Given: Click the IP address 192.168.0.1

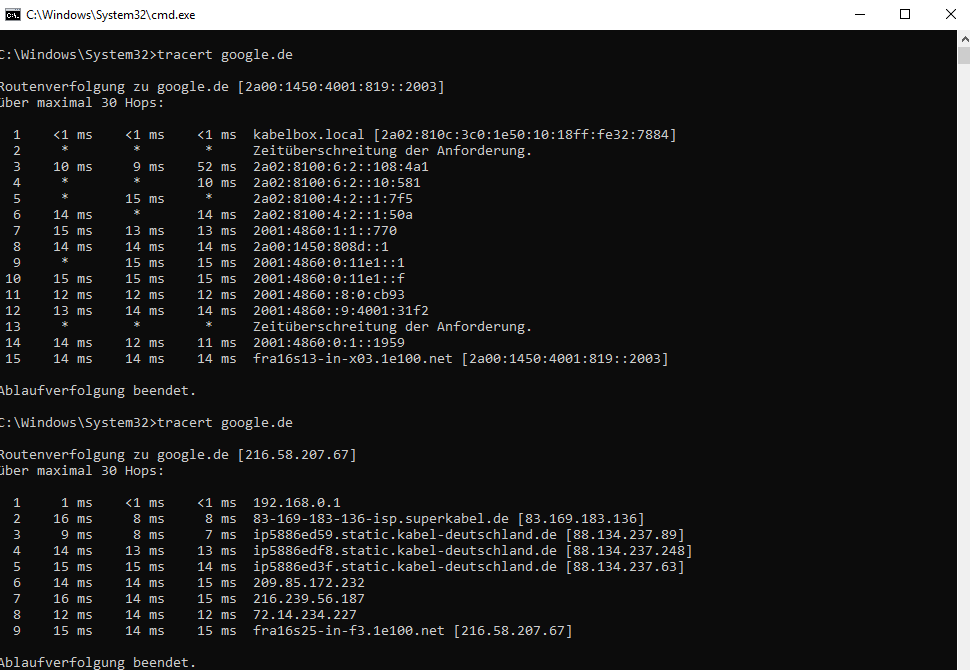Looking at the screenshot, I should click(x=296, y=503).
